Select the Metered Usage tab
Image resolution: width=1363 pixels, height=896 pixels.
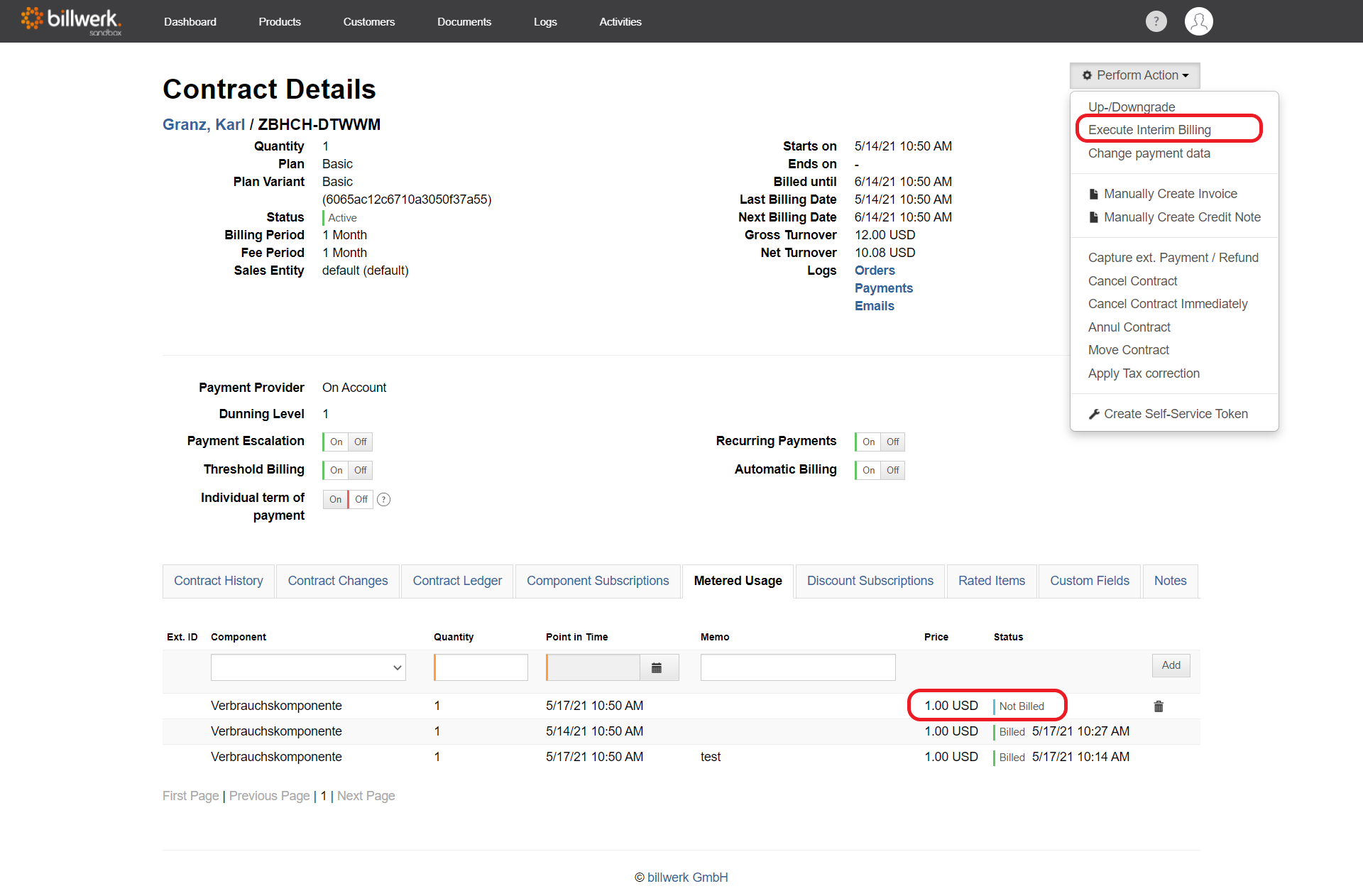pos(738,581)
